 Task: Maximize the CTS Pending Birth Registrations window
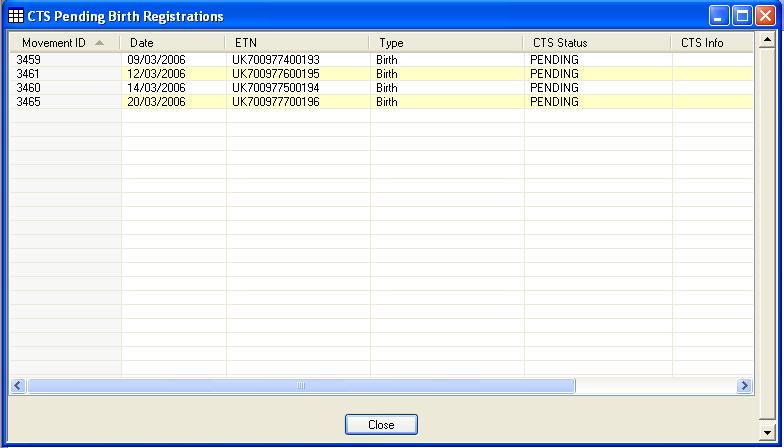[742, 16]
